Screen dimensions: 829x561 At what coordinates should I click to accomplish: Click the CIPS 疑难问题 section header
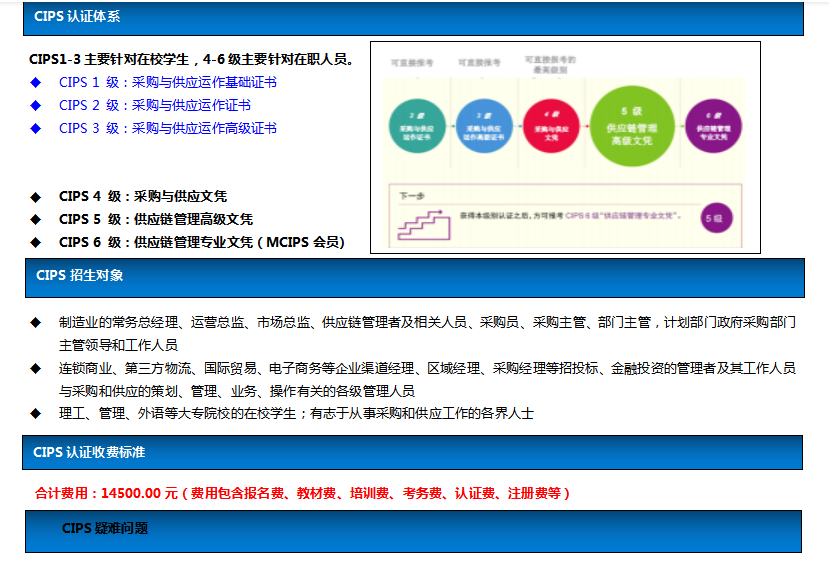click(413, 531)
